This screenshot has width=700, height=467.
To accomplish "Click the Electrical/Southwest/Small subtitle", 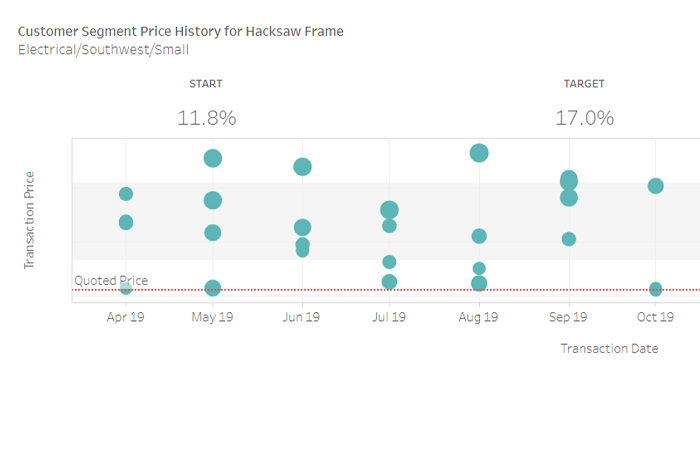I will point(104,50).
